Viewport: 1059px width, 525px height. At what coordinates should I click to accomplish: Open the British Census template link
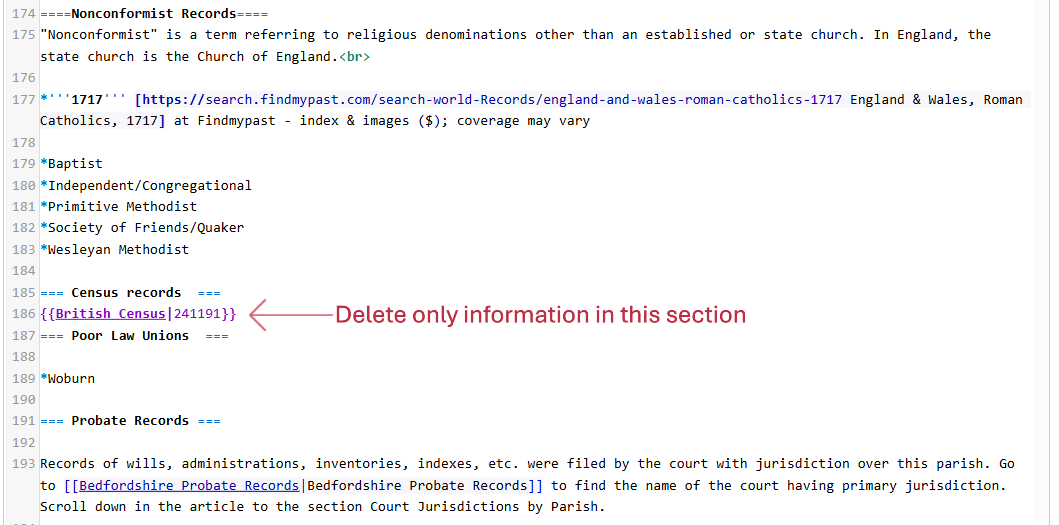pos(110,314)
